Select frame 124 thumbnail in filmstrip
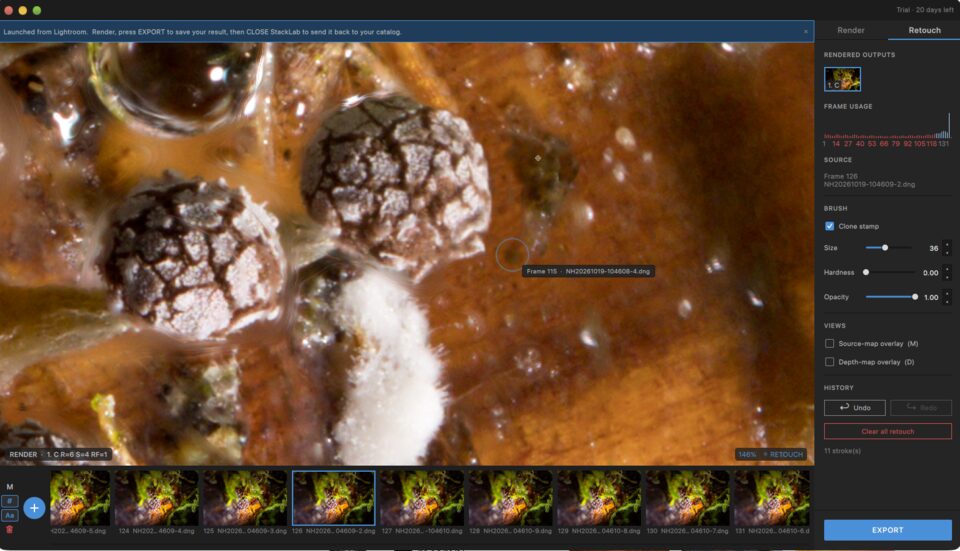The image size is (960, 551). click(x=157, y=498)
